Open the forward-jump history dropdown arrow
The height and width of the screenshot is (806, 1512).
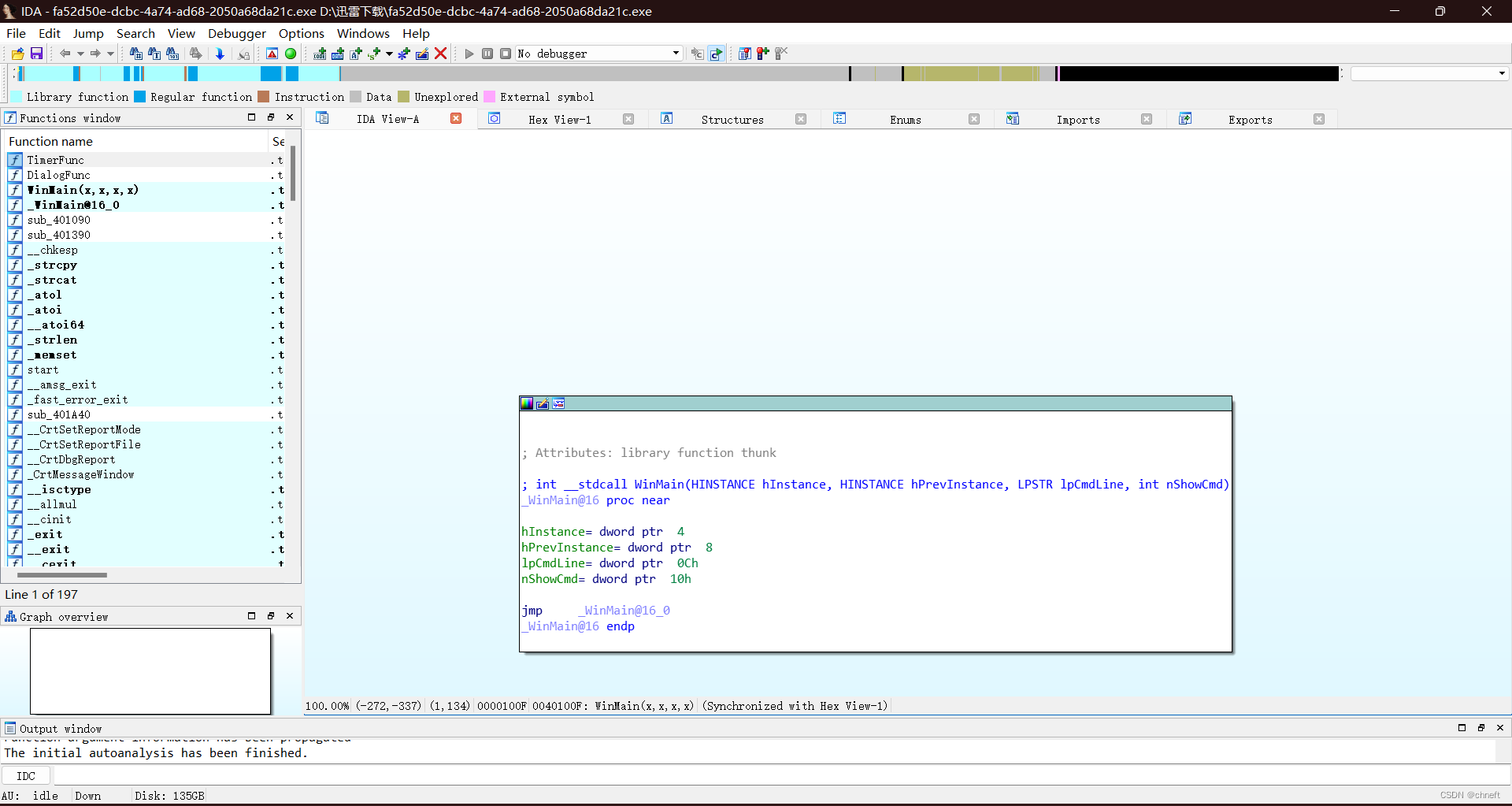point(110,54)
